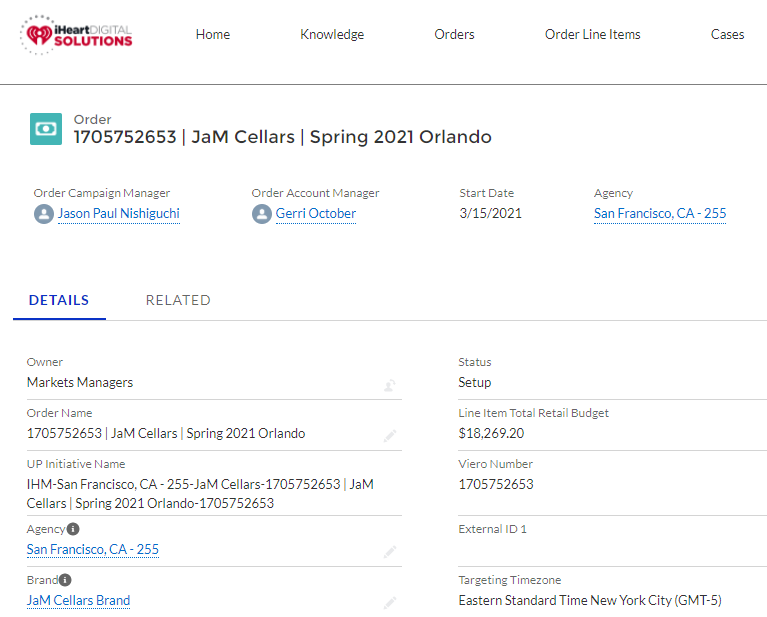Click the budget value $18,269.20
Screen dimensions: 767x617
(491, 434)
